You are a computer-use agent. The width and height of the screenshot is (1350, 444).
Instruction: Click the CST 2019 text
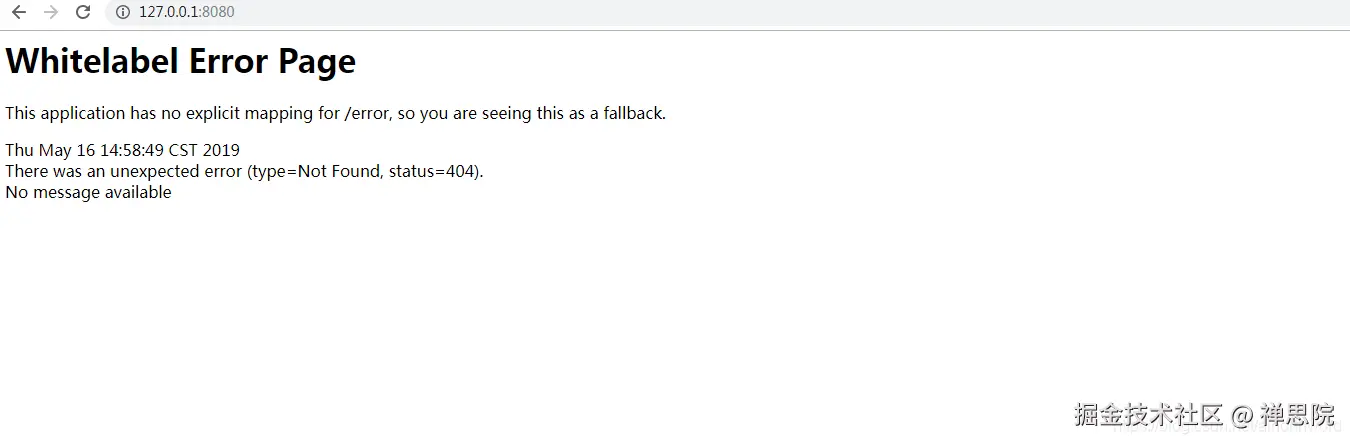[204, 151]
